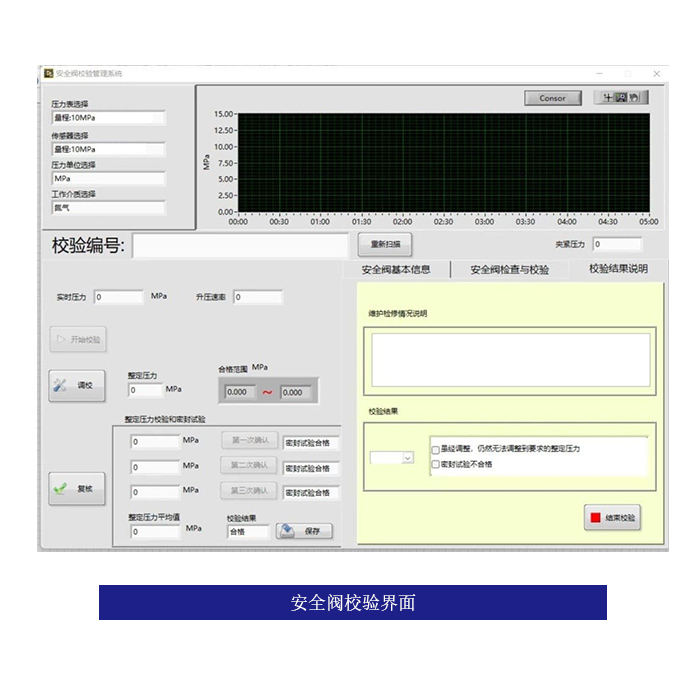This screenshot has height=700, width=700.
Task: Open the 校验结果 dropdown in the yellow panel
Action: point(392,458)
